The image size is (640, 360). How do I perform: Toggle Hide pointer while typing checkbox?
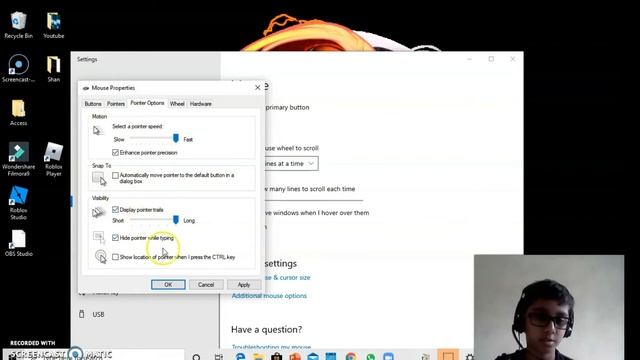tap(116, 238)
